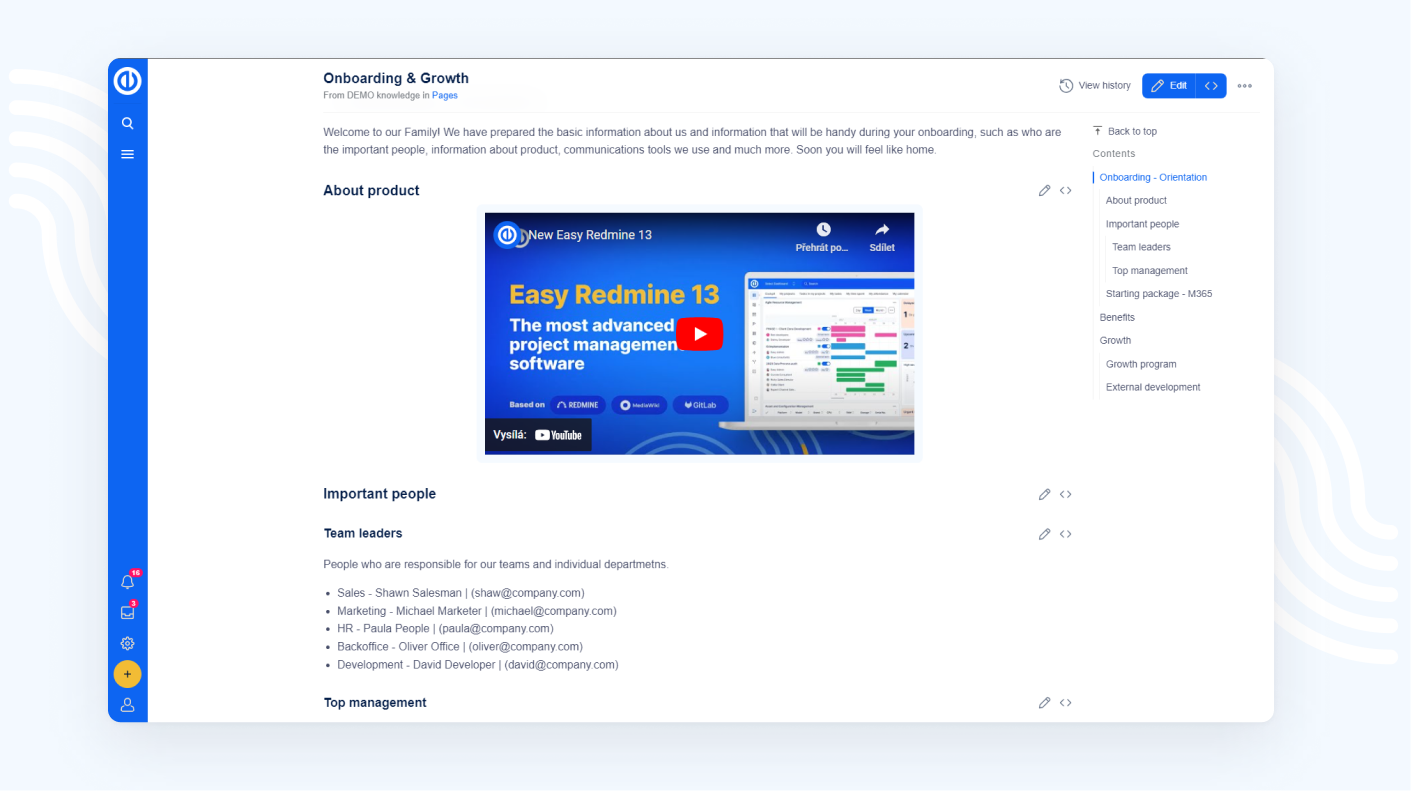Open notifications bell with 16 badge
The height and width of the screenshot is (791, 1411).
[x=127, y=582]
